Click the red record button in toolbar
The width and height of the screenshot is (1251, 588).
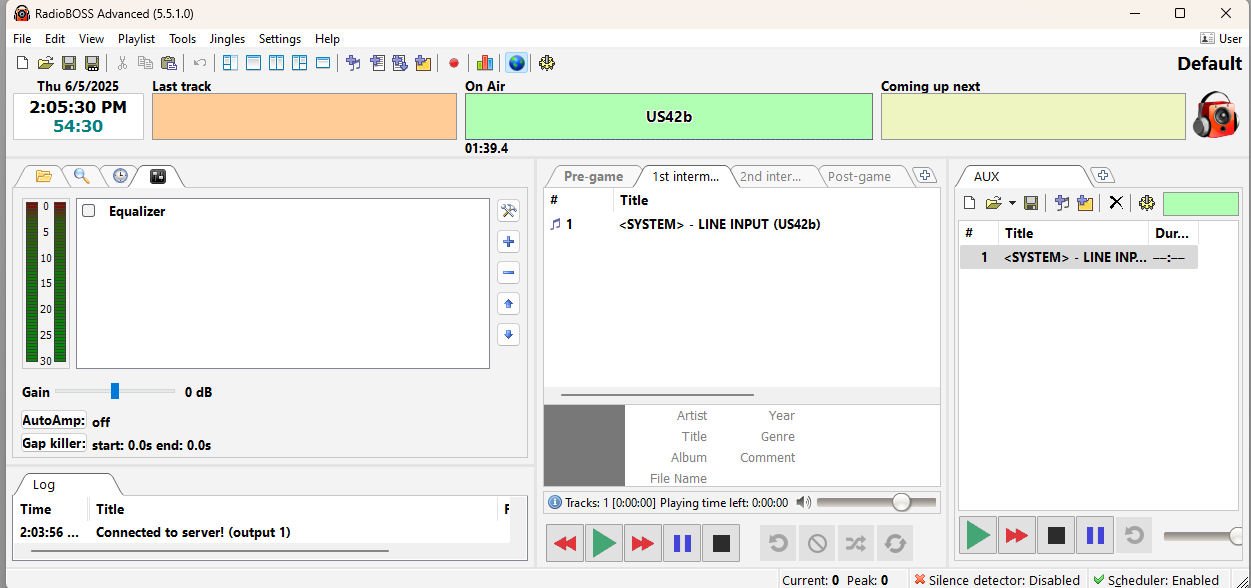[453, 63]
